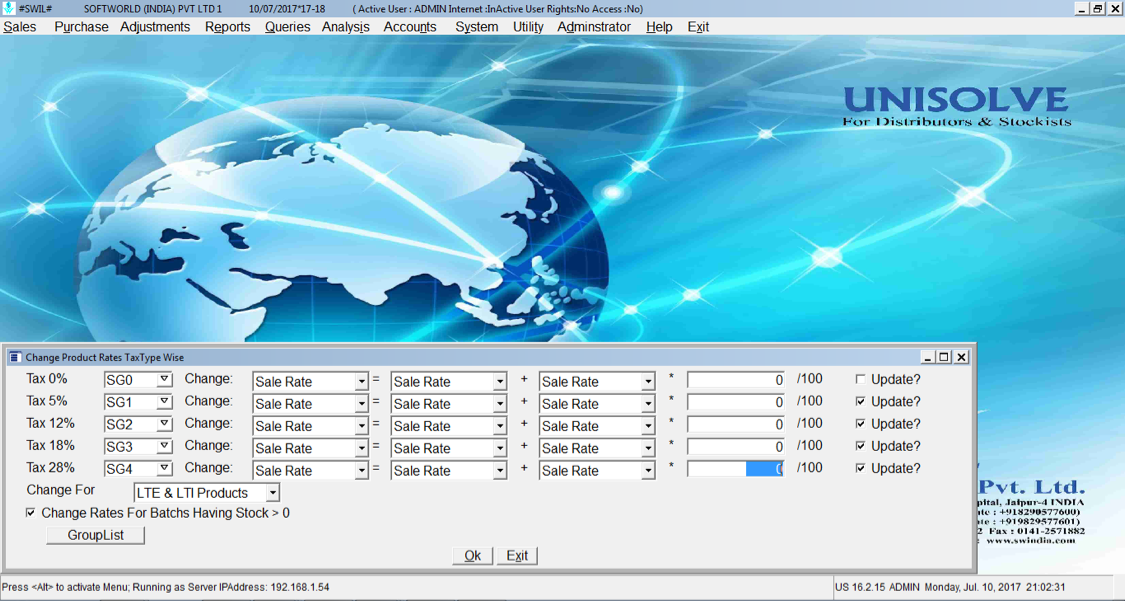Restore down the main application window
1125x601 pixels.
point(1098,9)
